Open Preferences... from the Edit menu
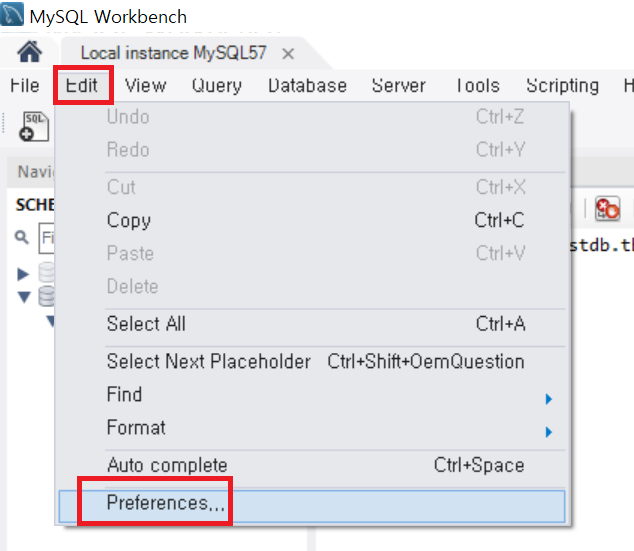The width and height of the screenshot is (634, 551). pos(312,506)
